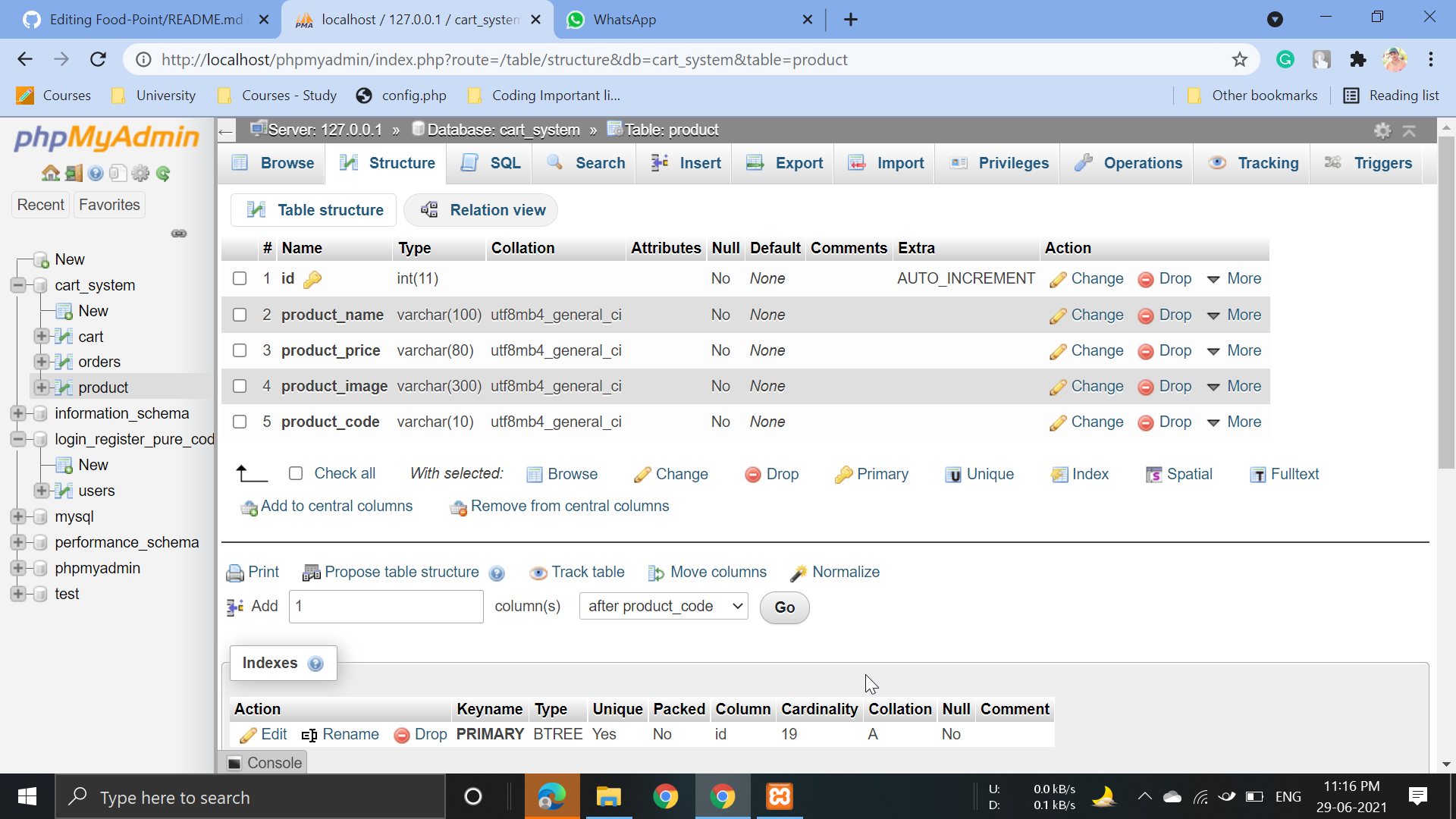Select checkbox for product_name row
This screenshot has width=1456, height=819.
coord(240,315)
